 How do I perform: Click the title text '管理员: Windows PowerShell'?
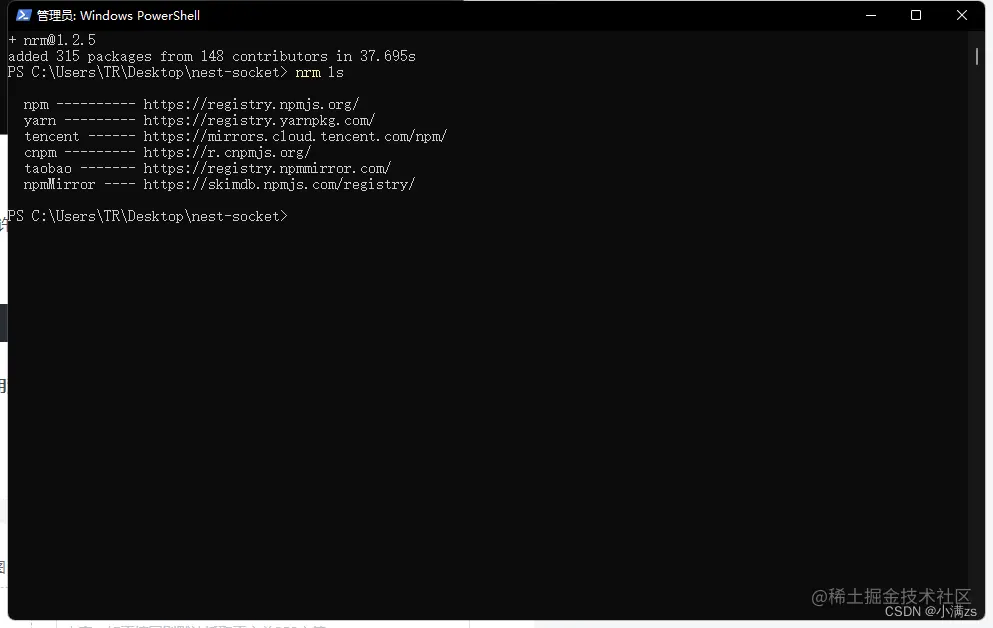[118, 16]
